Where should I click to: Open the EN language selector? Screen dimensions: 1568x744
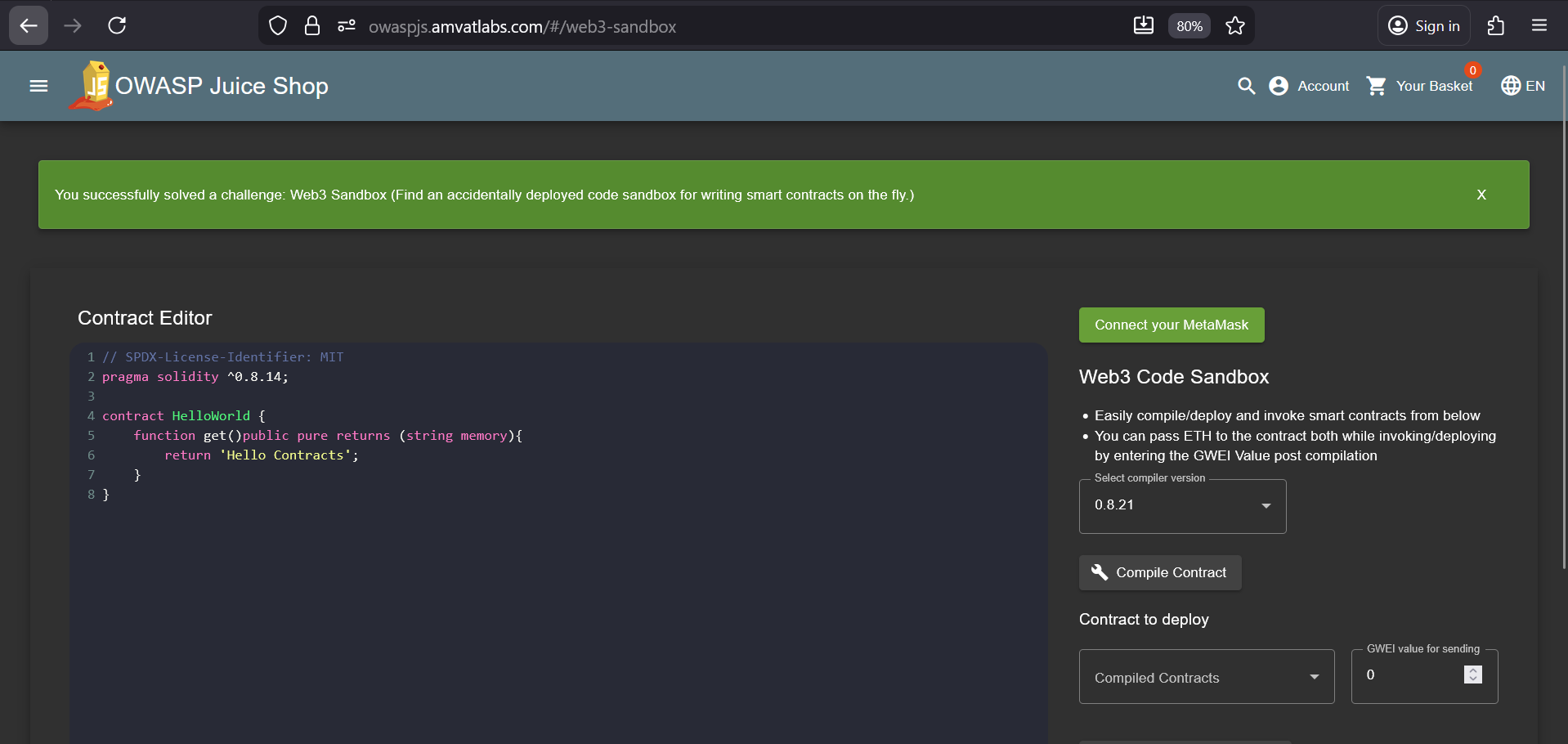pos(1522,86)
